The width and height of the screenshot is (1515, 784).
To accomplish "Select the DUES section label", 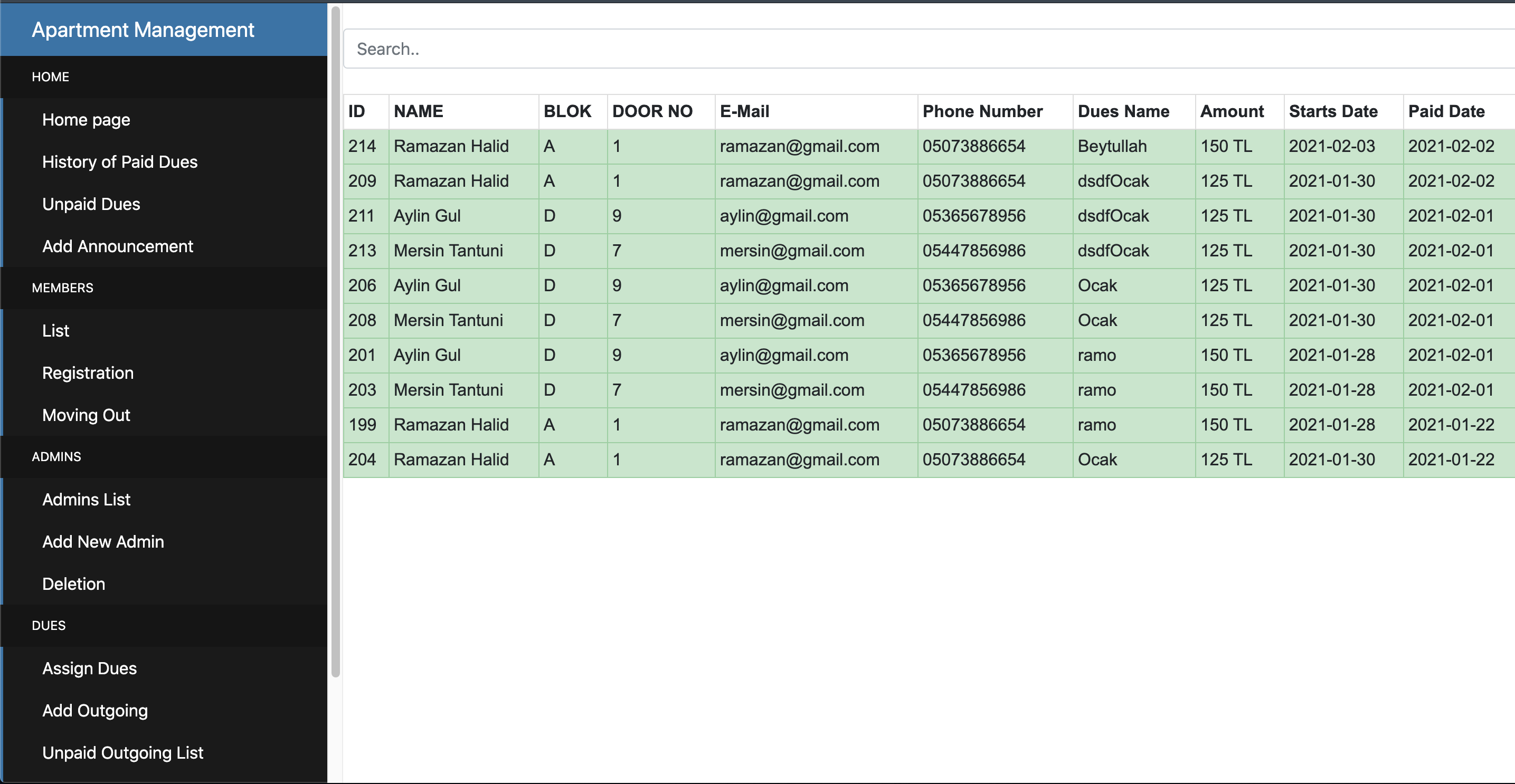I will tap(49, 625).
